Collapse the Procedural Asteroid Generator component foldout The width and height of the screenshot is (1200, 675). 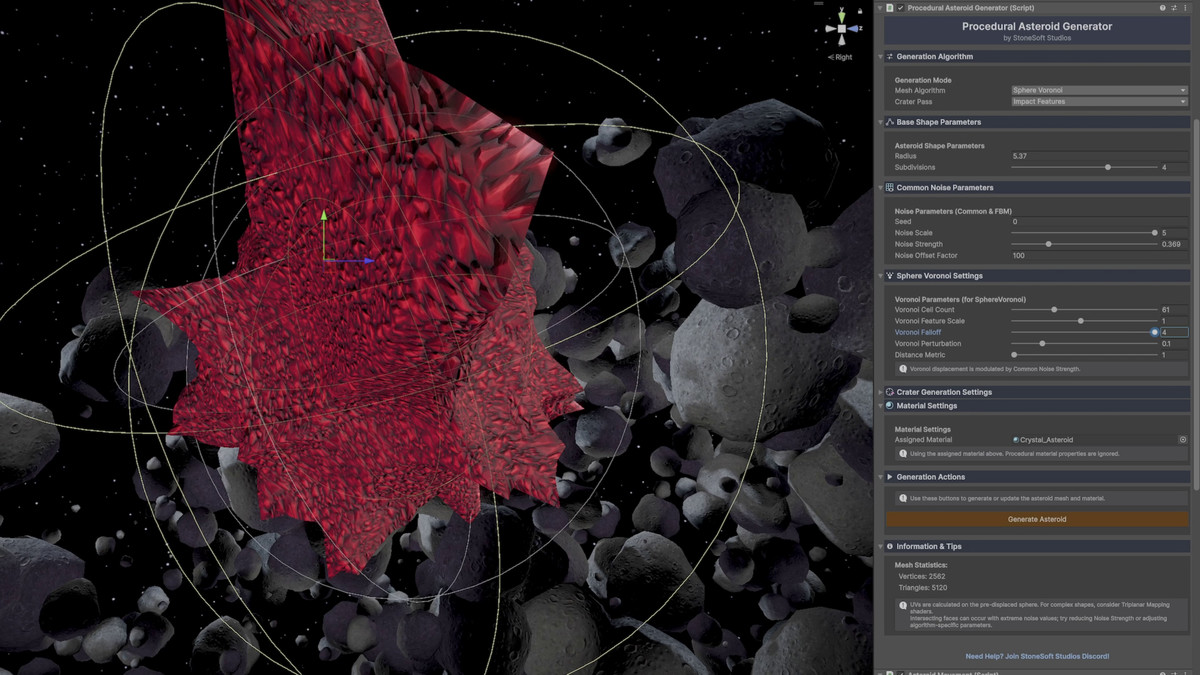point(880,8)
